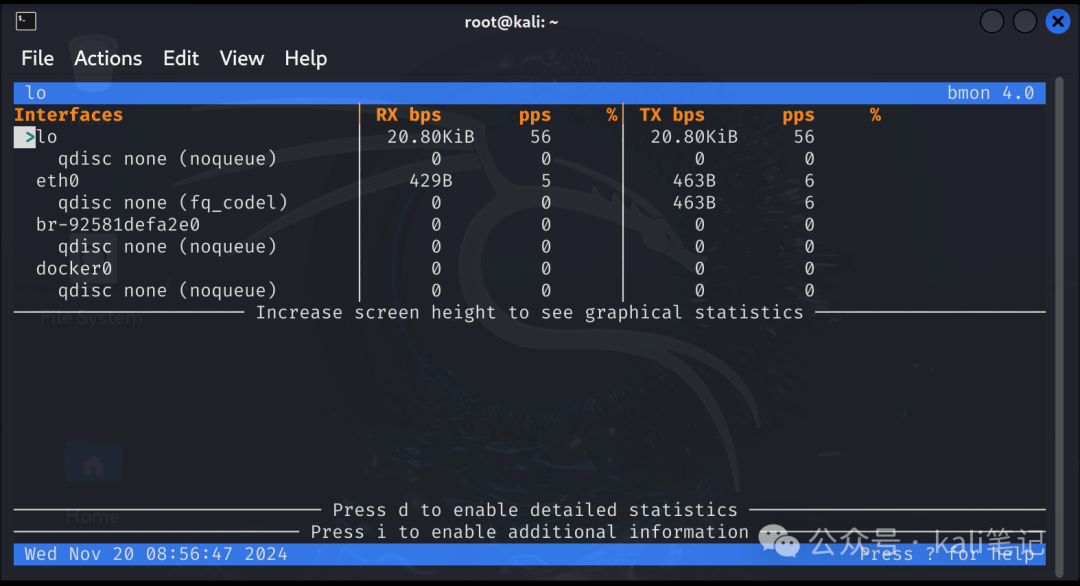The height and width of the screenshot is (586, 1080).
Task: Click the blue close window button
Action: pos(1058,21)
